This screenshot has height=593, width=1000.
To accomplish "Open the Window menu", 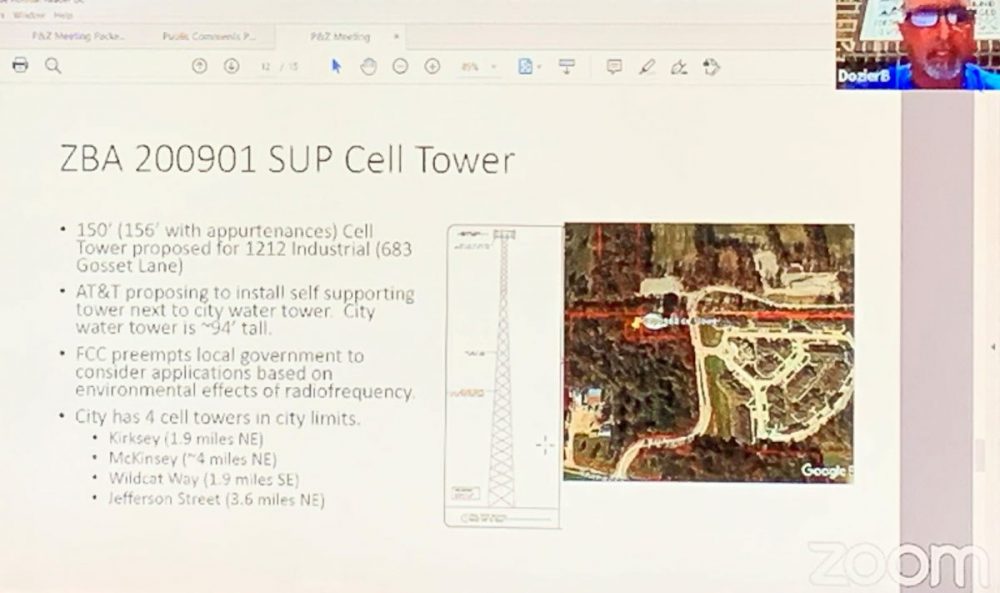I will click(x=29, y=15).
